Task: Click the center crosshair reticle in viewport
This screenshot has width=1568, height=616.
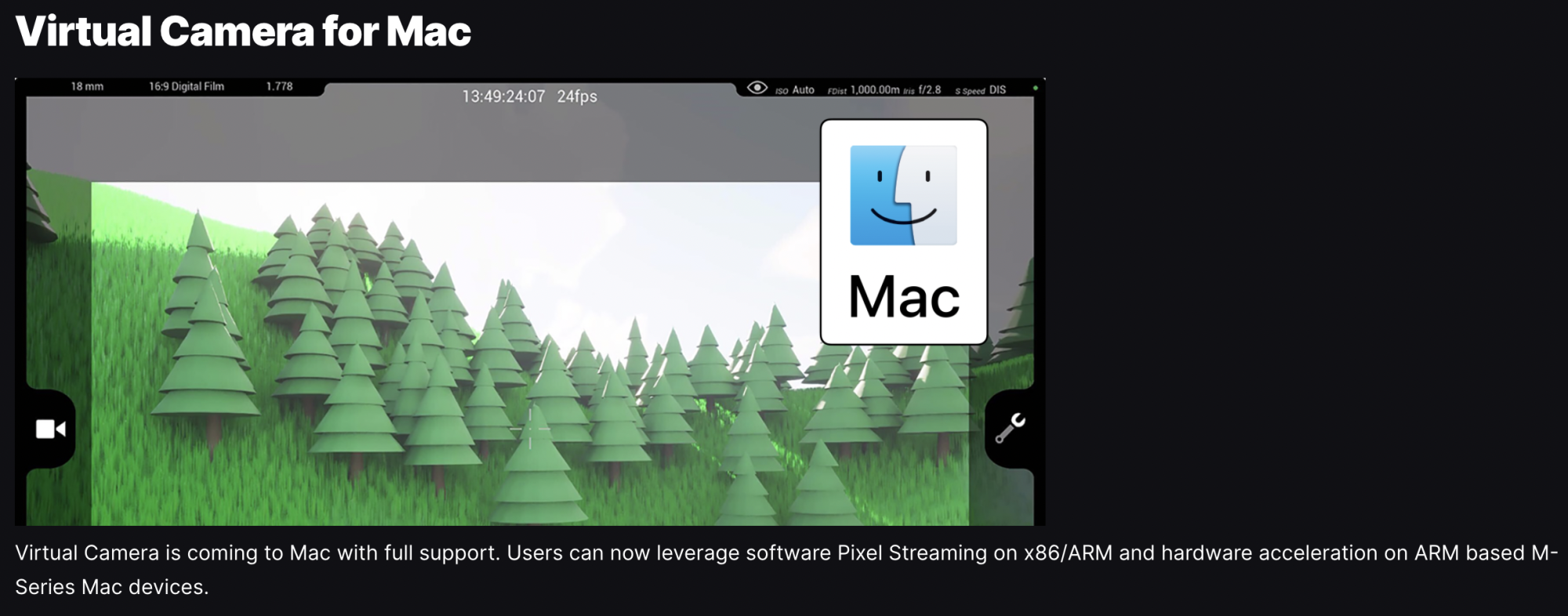Action: point(530,429)
